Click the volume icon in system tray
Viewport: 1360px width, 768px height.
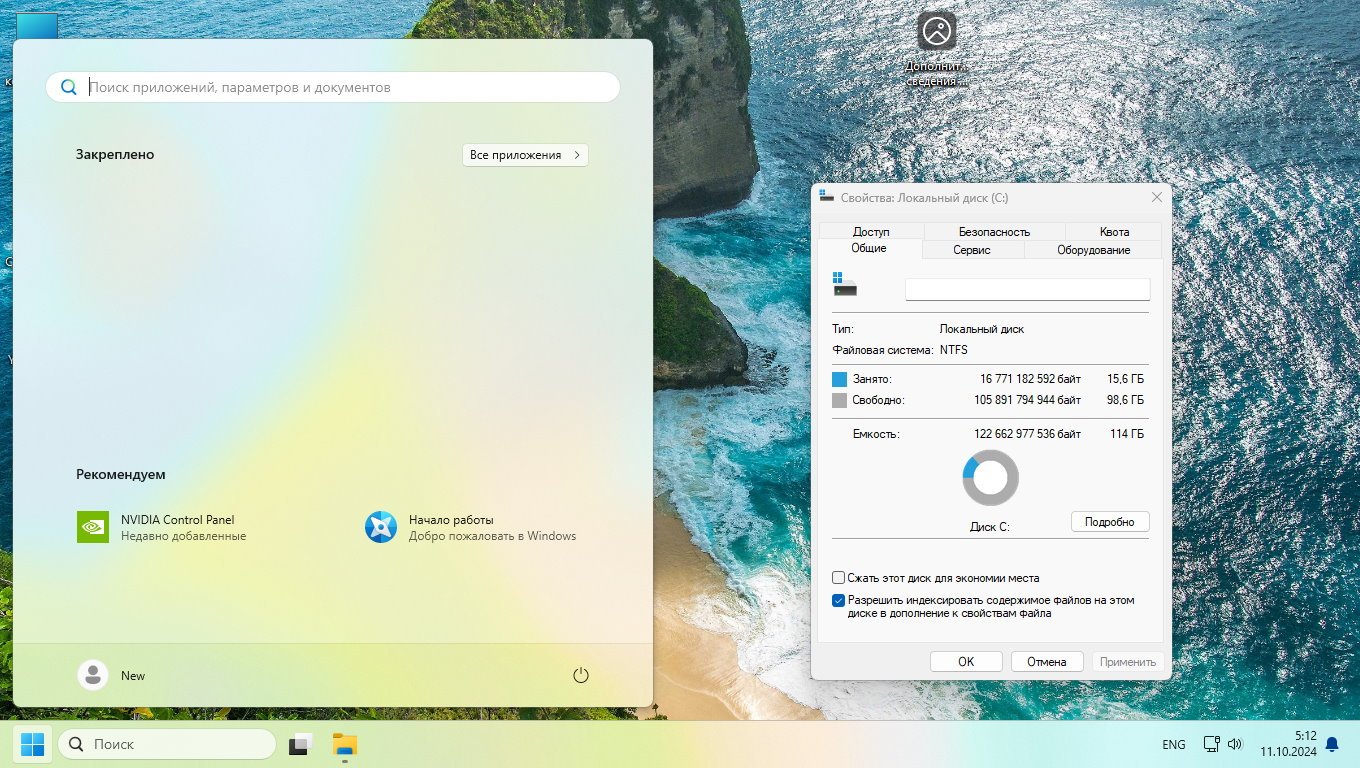coord(1235,744)
